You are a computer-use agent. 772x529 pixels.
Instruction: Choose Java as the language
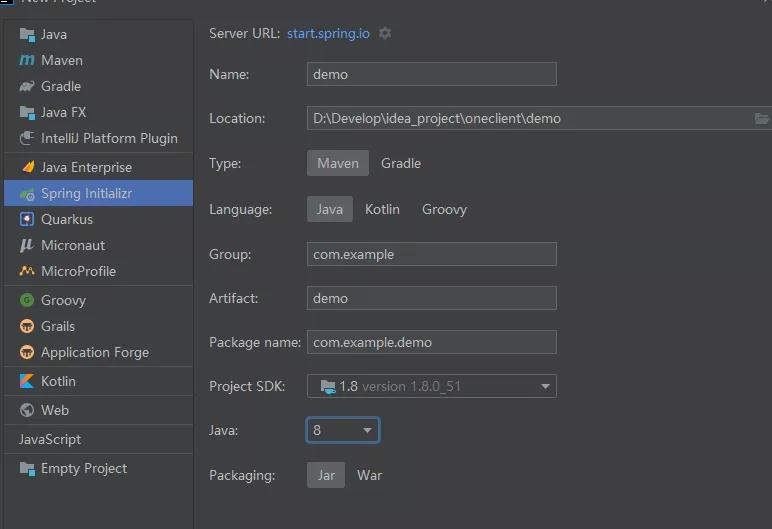tap(329, 209)
